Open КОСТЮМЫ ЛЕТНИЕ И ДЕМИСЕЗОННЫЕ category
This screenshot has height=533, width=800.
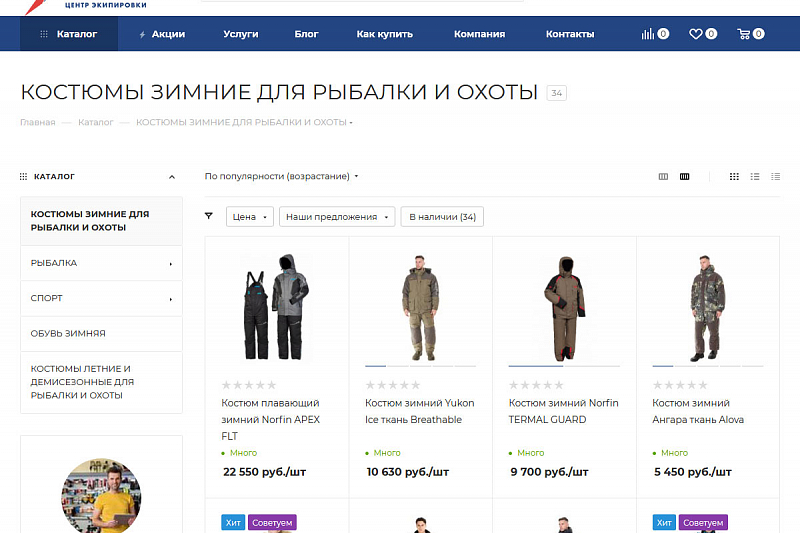pyautogui.click(x=102, y=382)
